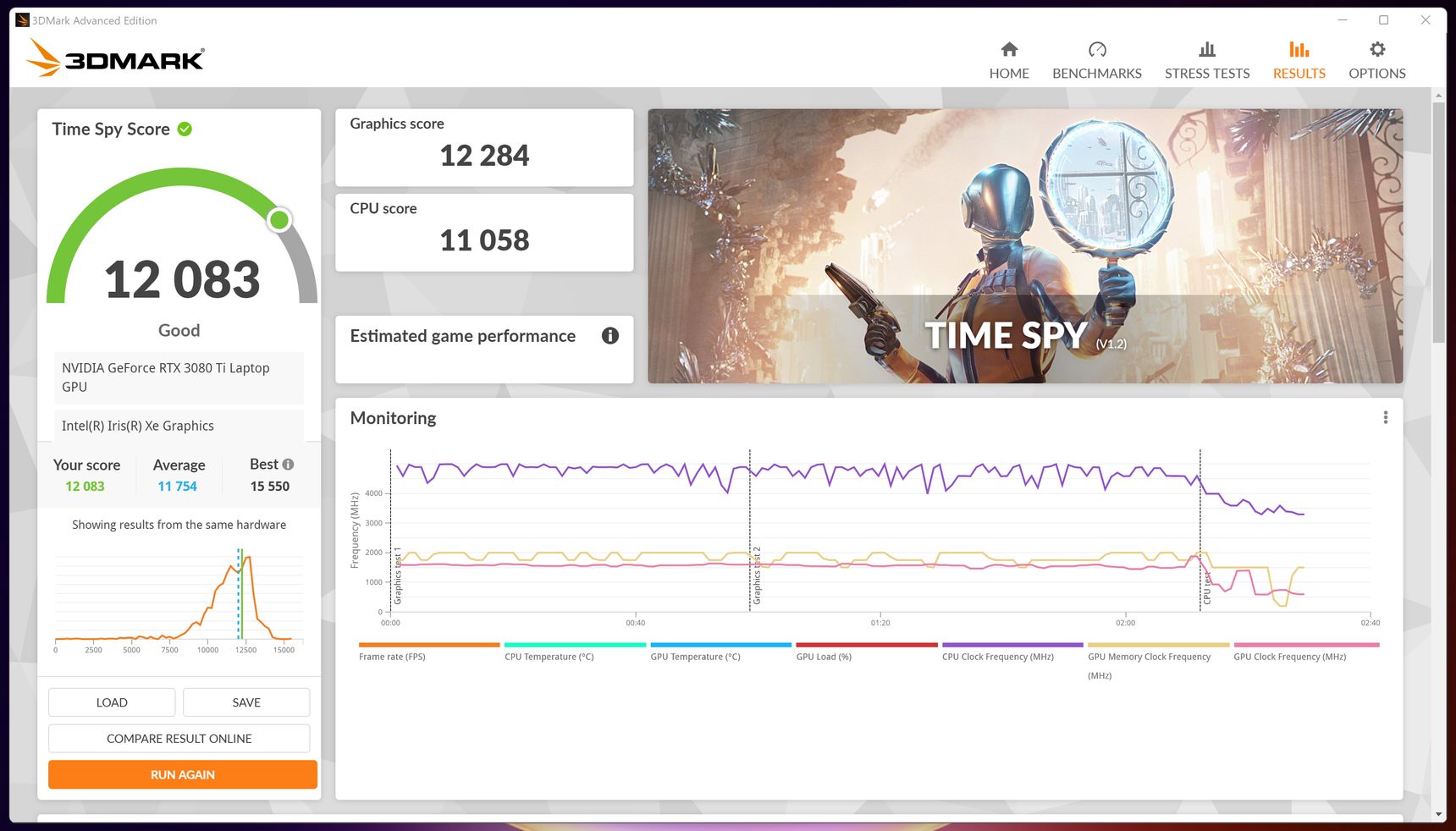
Task: Select the BENCHMARKS tab label
Action: pos(1097,74)
